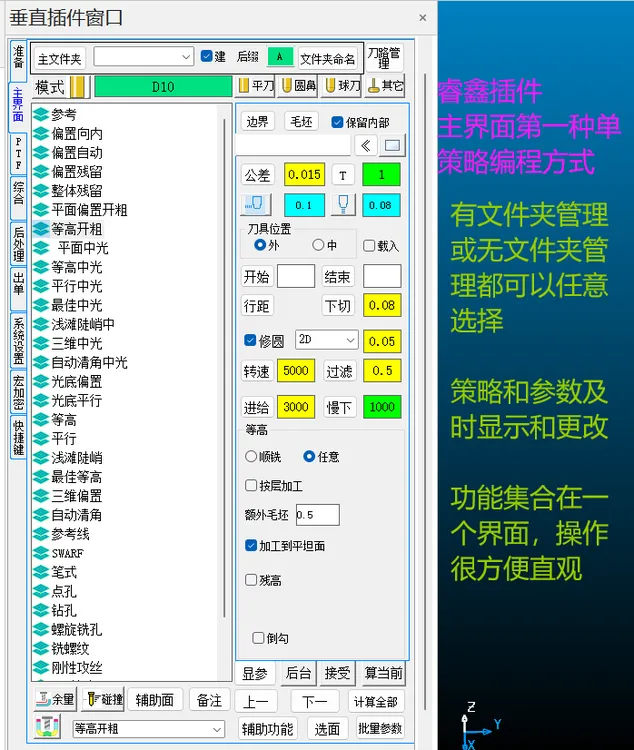Toggle the 加工到平坦面 checkbox
The image size is (634, 750).
pyautogui.click(x=251, y=545)
